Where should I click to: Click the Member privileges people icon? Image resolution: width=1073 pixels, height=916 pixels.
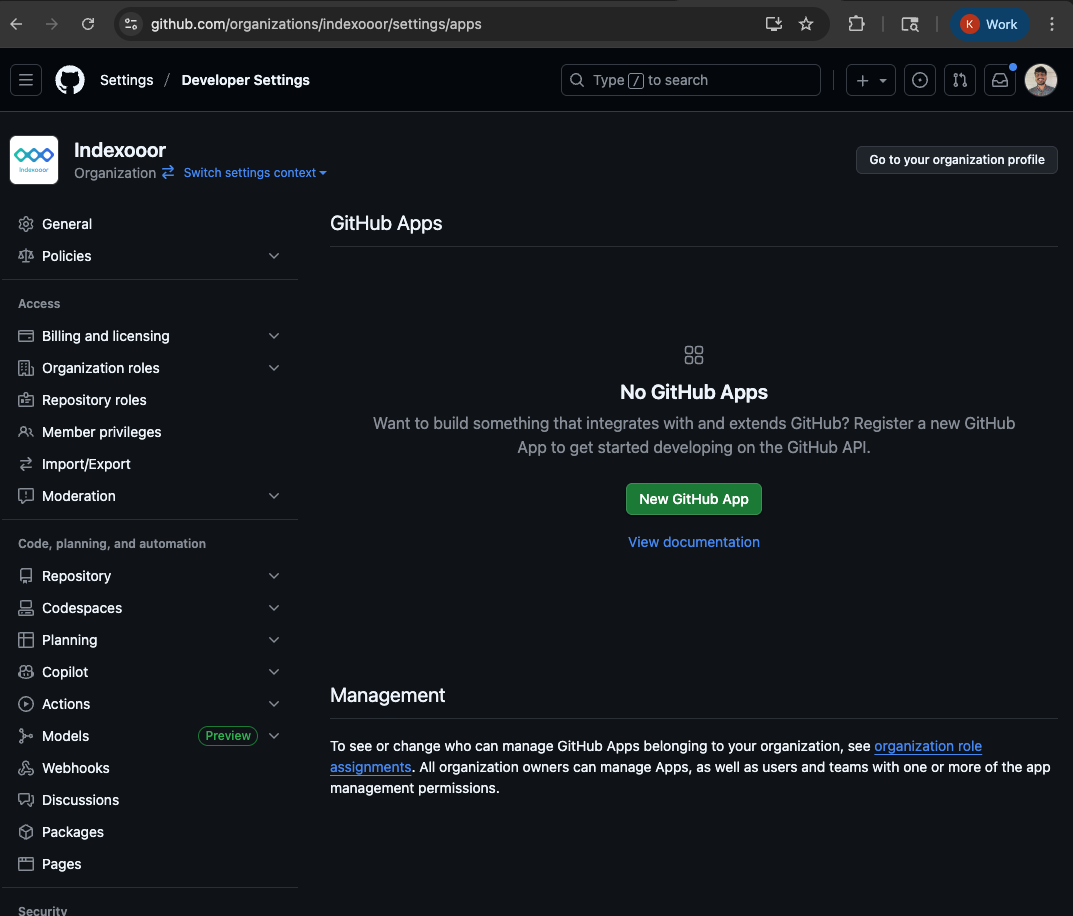(26, 432)
